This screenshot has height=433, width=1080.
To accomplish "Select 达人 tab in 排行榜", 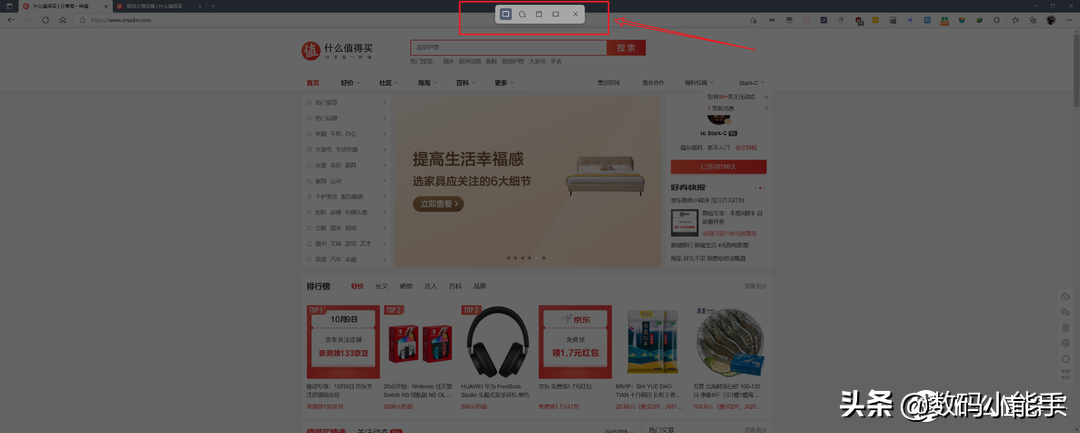I will pos(431,286).
